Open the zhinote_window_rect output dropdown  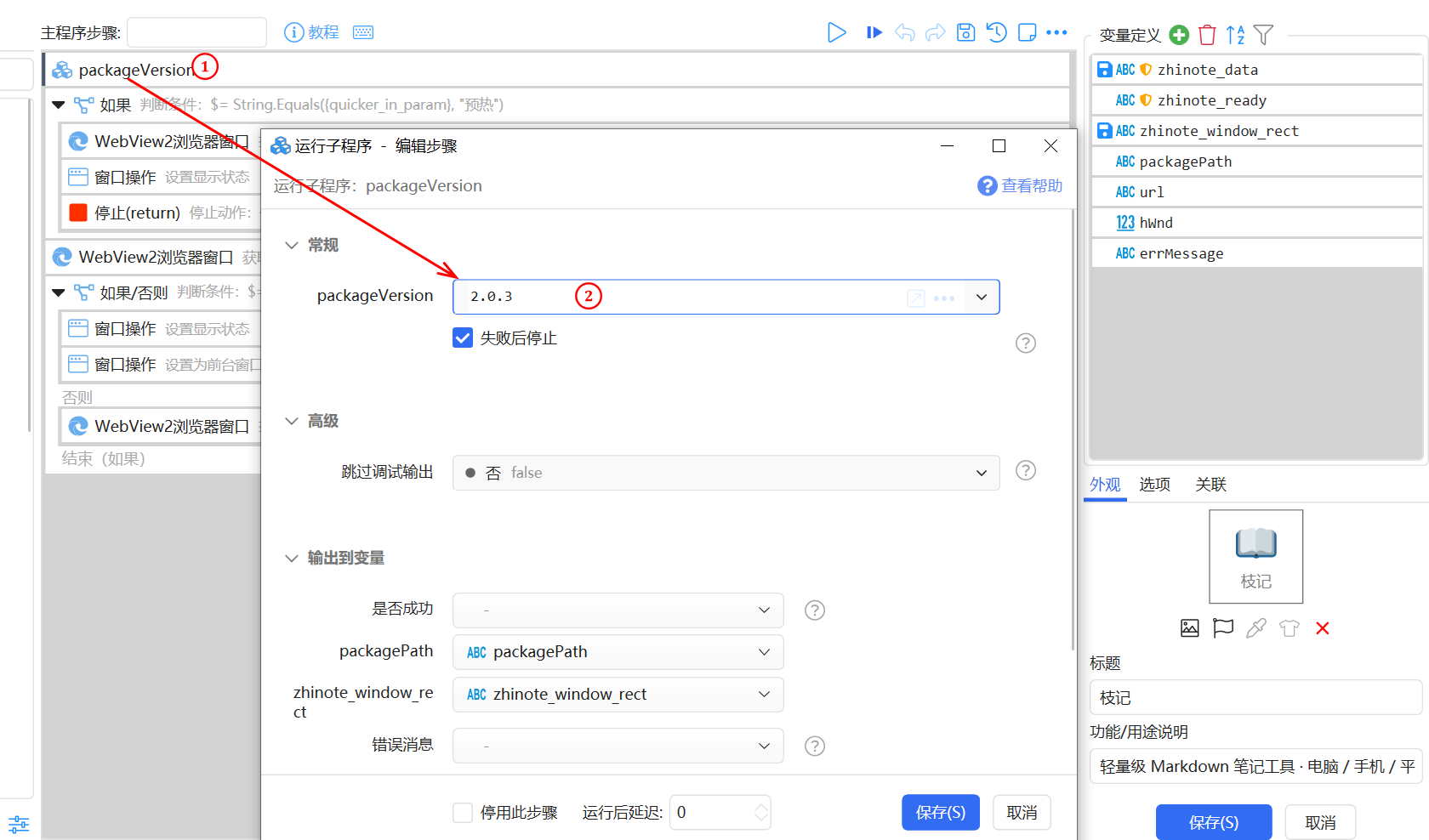tap(618, 695)
